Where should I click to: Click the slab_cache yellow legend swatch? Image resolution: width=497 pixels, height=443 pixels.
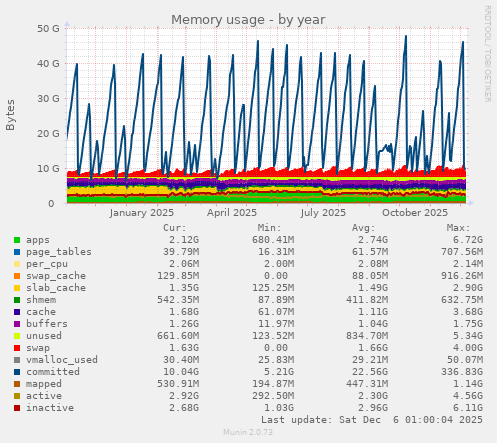pyautogui.click(x=17, y=288)
